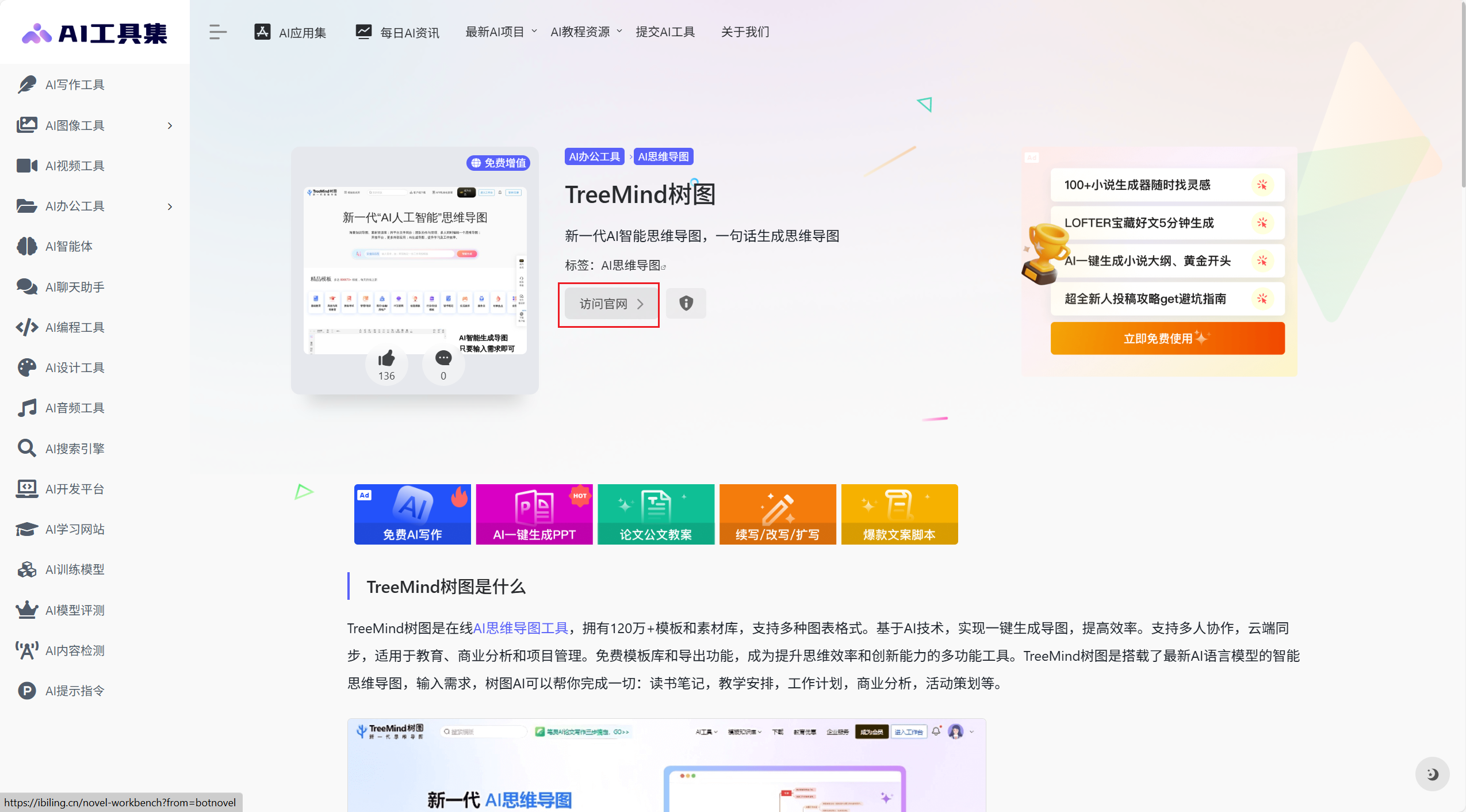Click 爆款文案脚本 banner tile

click(899, 514)
